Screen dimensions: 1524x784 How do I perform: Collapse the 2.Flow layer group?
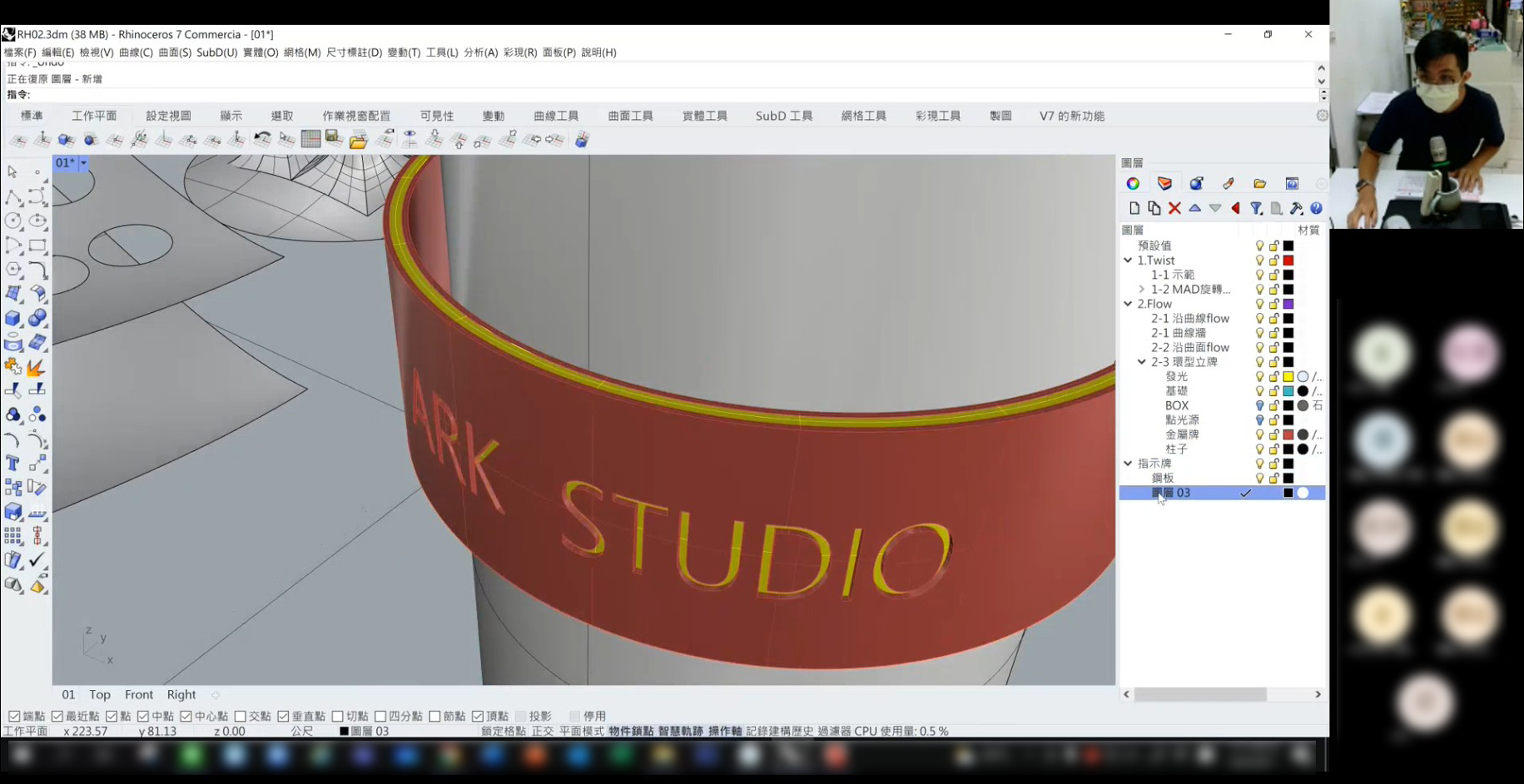(1128, 304)
